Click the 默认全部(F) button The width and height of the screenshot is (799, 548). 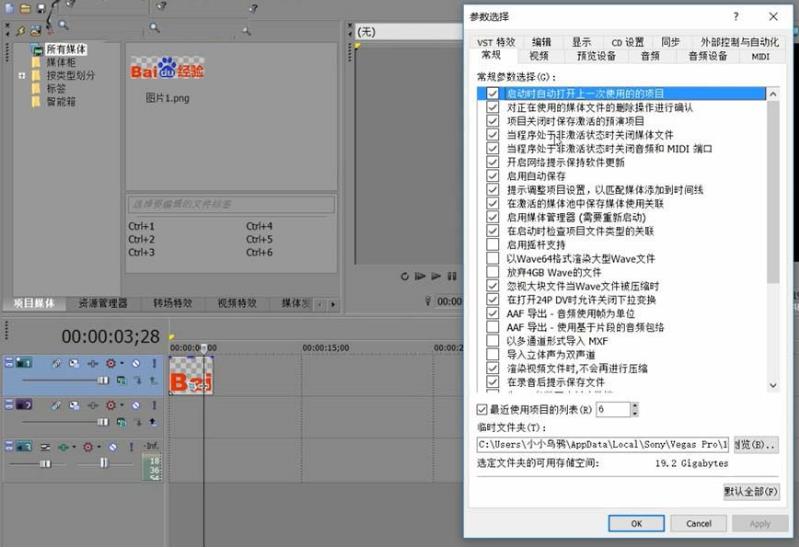[751, 491]
